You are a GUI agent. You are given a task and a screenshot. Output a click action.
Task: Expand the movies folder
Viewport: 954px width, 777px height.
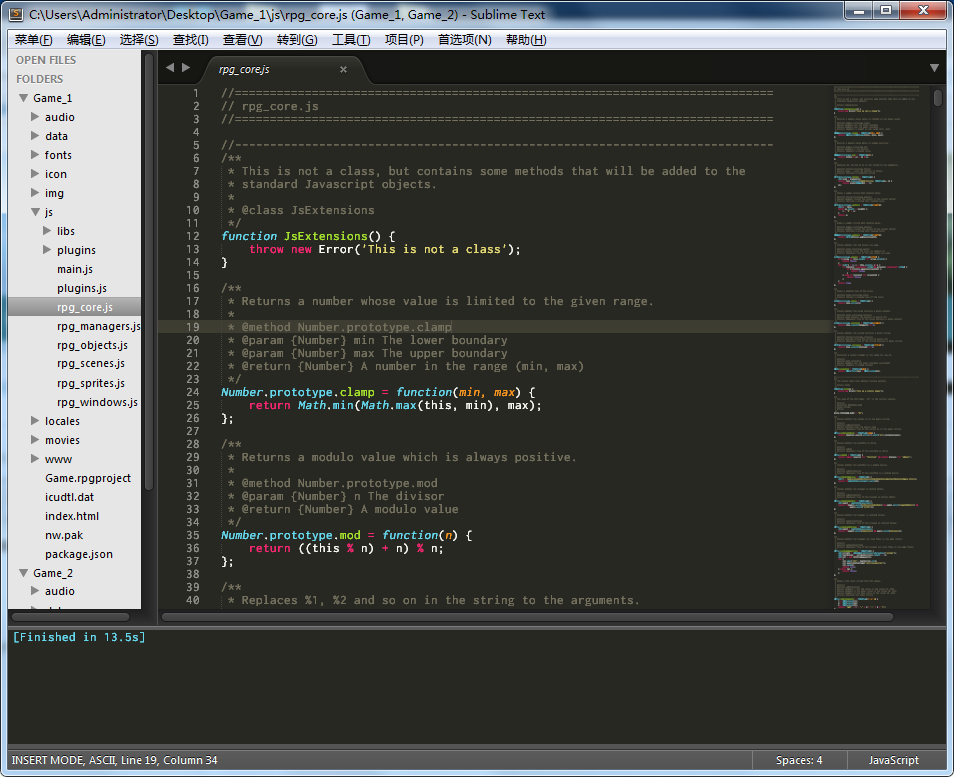35,439
